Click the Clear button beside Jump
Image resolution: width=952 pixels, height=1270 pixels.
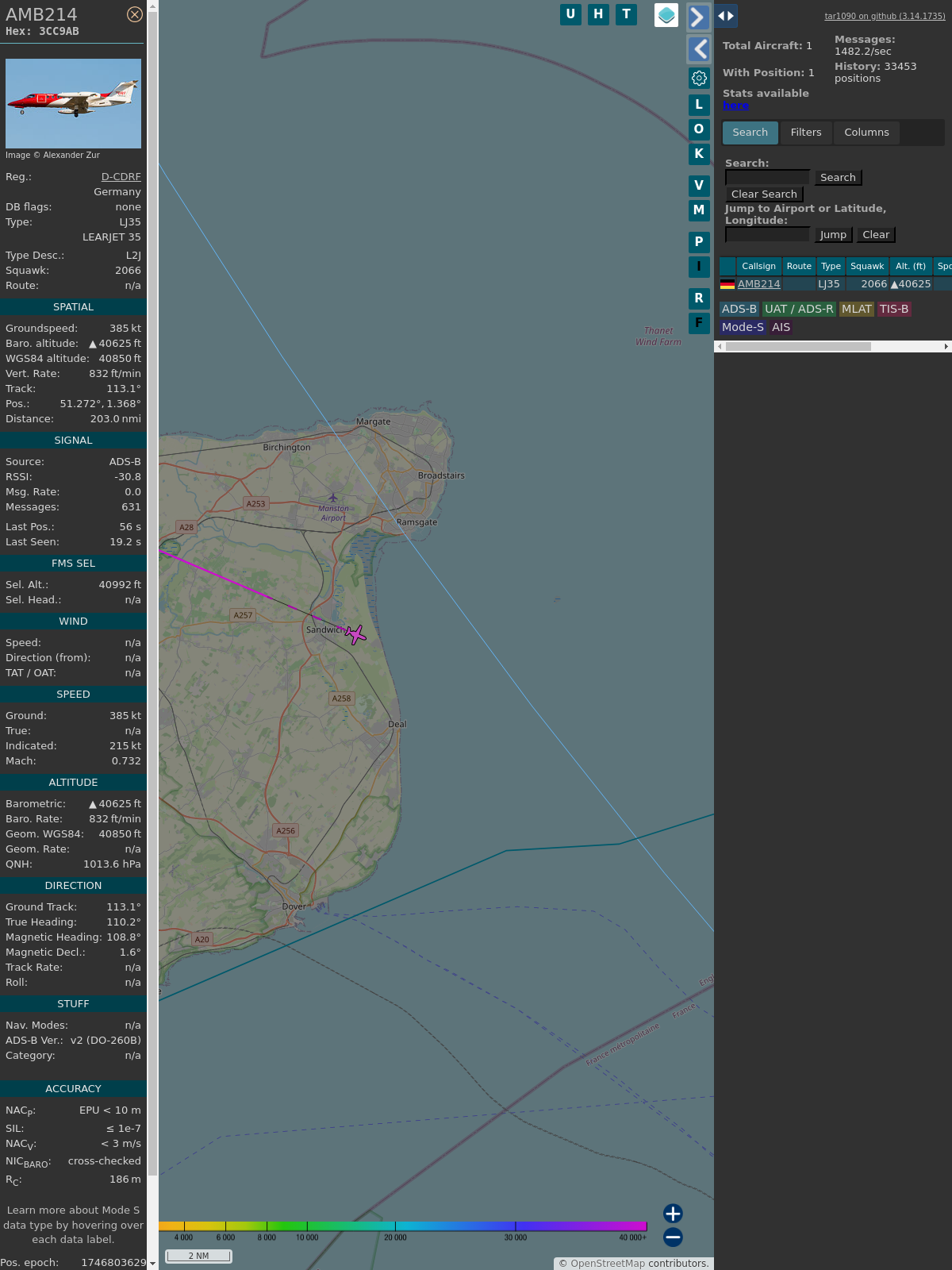click(876, 235)
